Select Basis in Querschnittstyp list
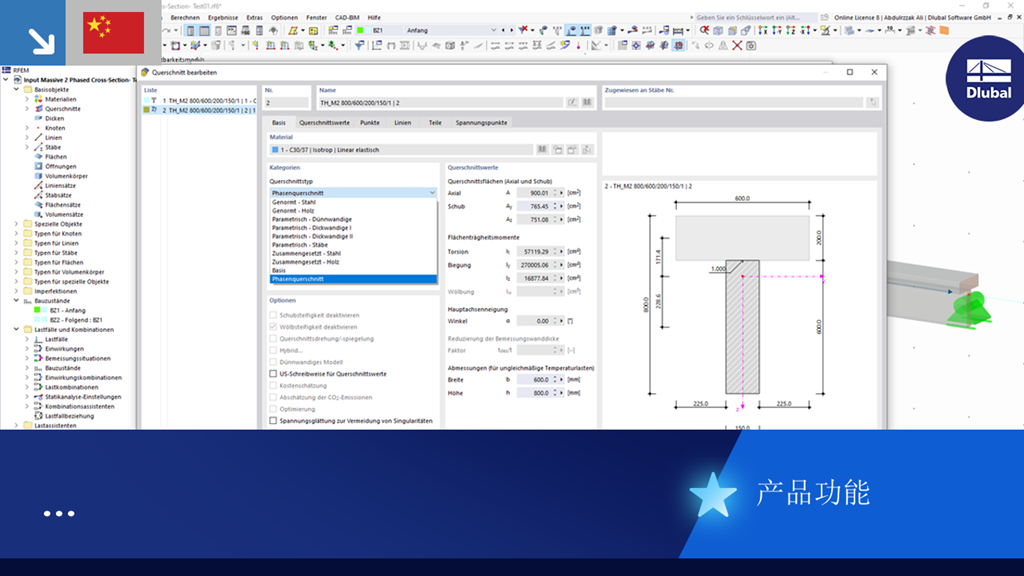 pyautogui.click(x=353, y=270)
